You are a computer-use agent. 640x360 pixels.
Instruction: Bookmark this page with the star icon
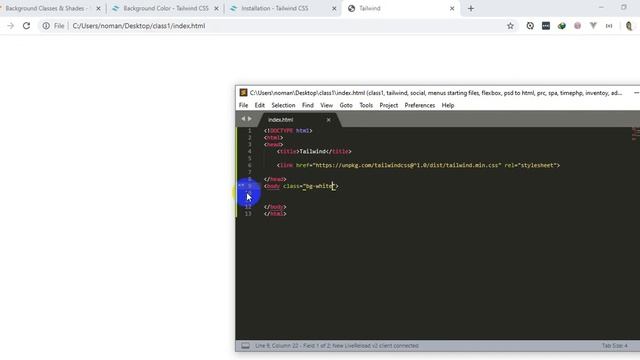(510, 26)
